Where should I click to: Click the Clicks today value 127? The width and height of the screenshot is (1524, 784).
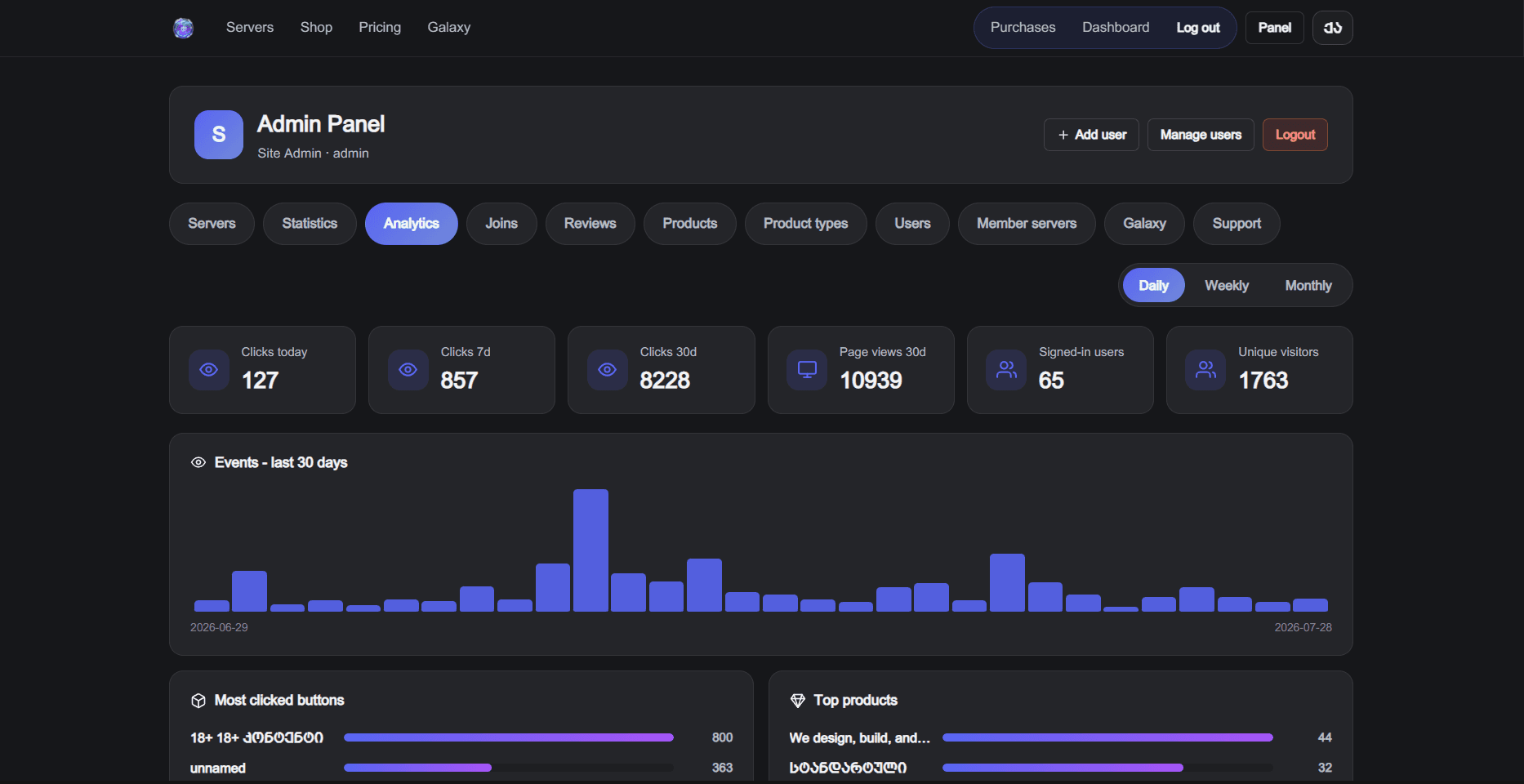click(260, 381)
